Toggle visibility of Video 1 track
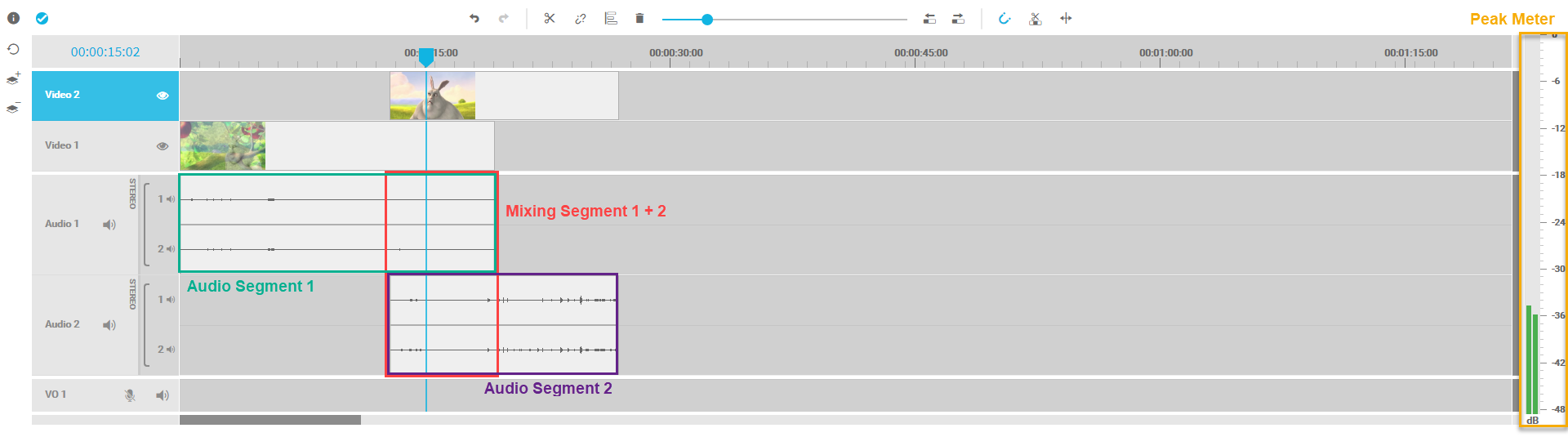This screenshot has width=1568, height=437. 163,146
